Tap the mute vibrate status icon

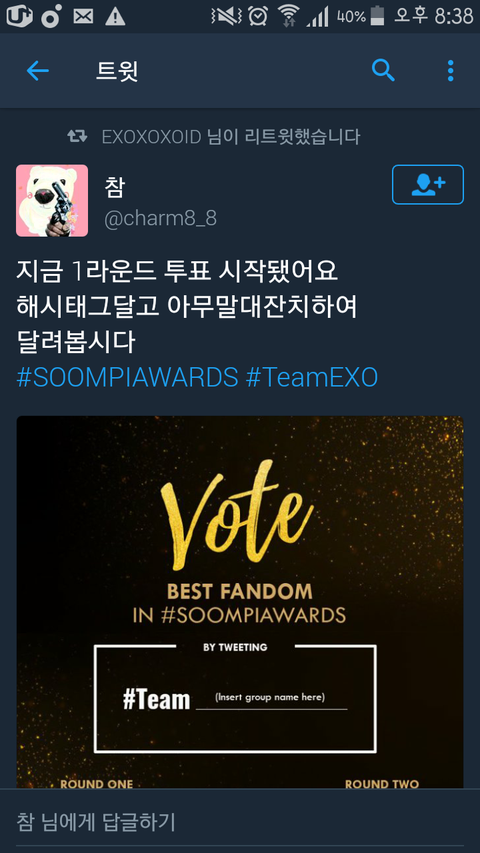(226, 16)
